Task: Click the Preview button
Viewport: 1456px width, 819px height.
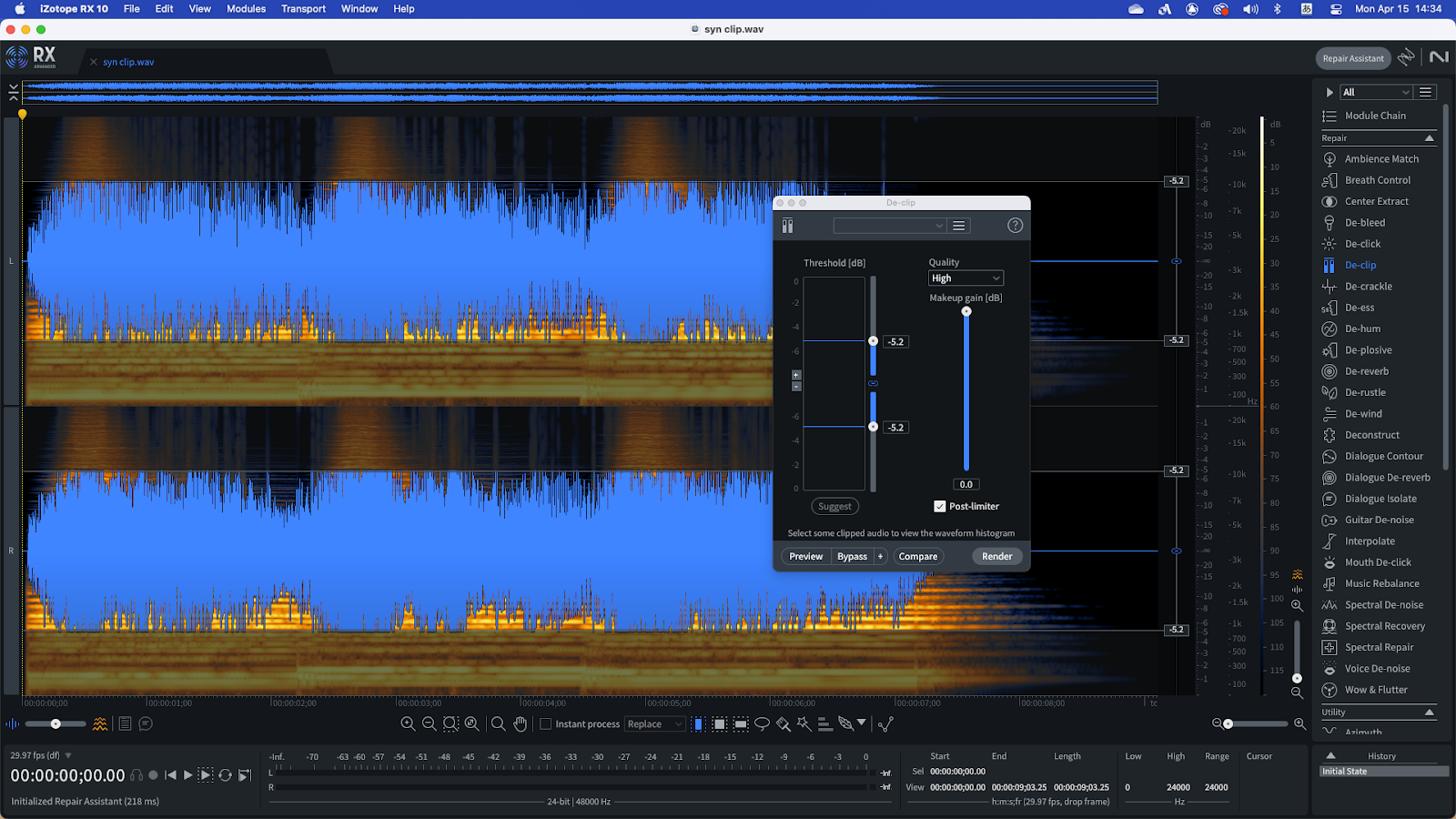Action: (805, 556)
